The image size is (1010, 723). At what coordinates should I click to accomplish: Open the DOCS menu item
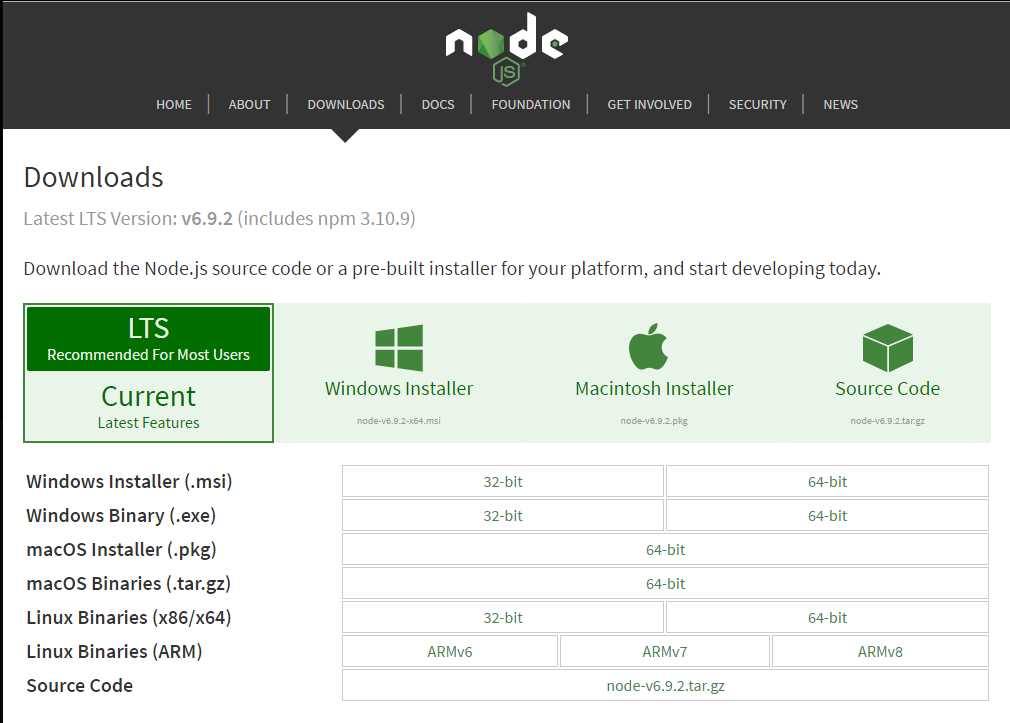(437, 104)
